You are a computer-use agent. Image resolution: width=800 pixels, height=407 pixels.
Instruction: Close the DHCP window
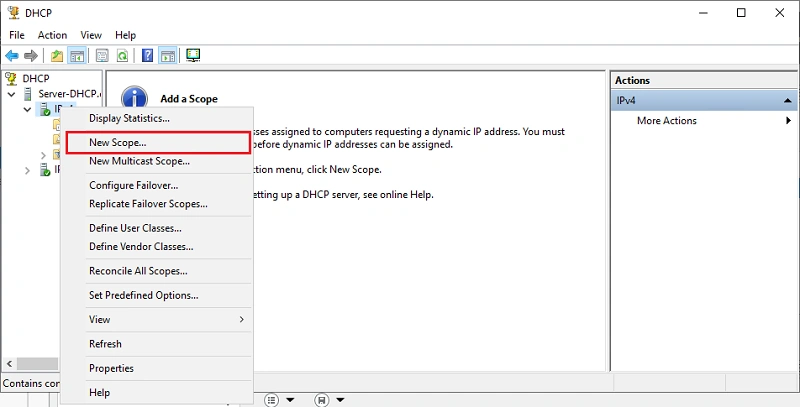[x=780, y=13]
